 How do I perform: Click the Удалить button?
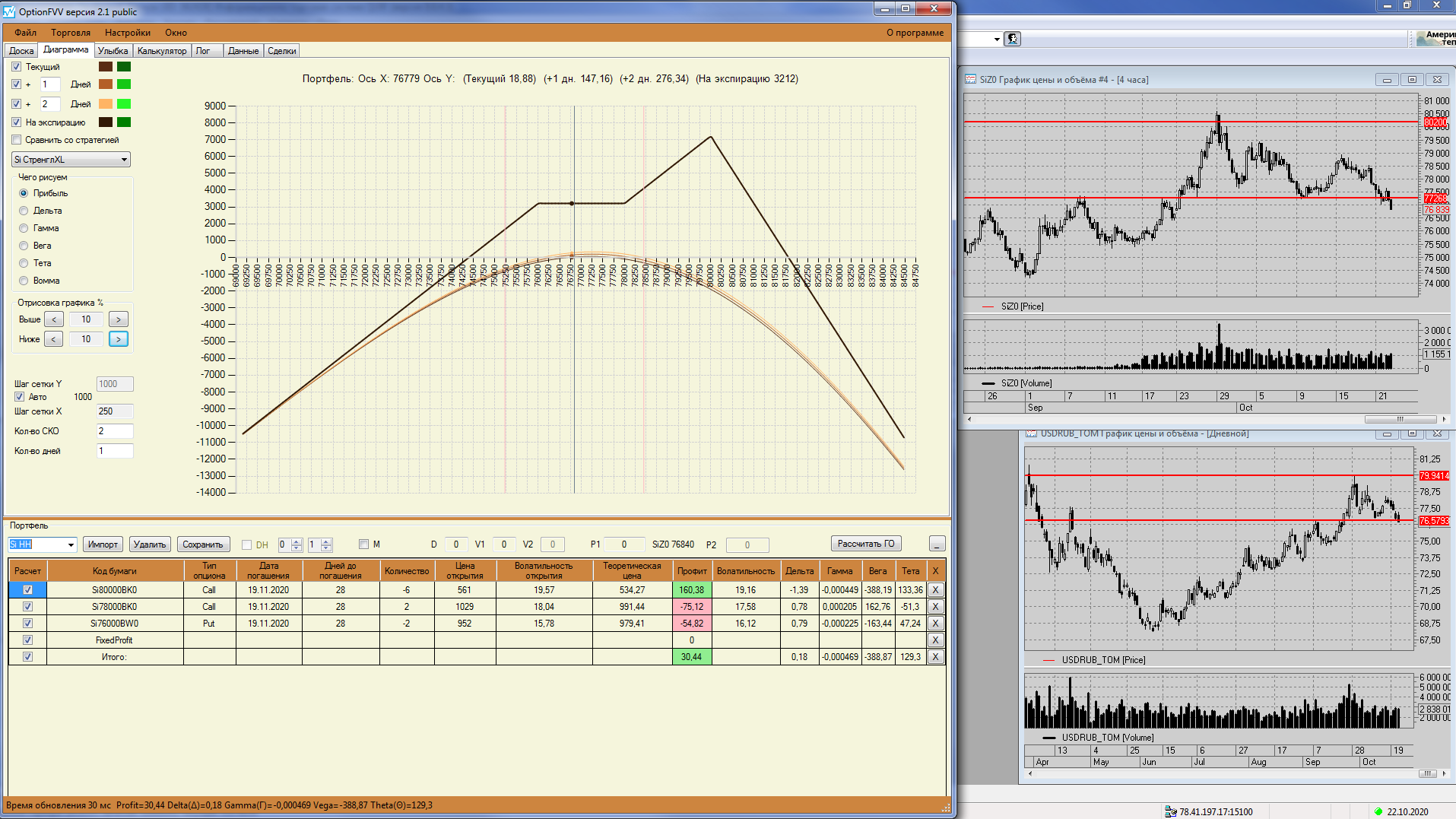coord(150,544)
